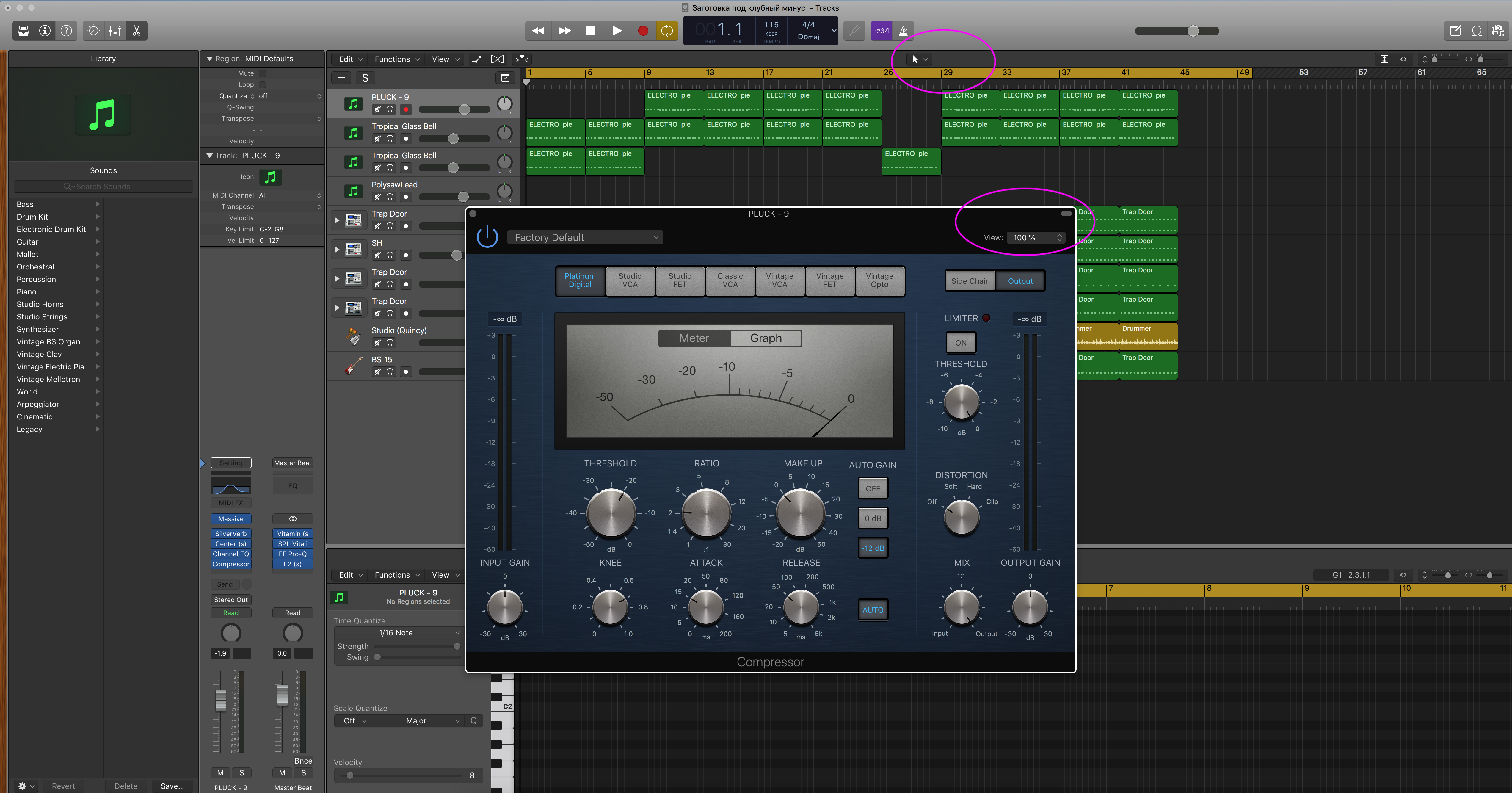
Task: Mute the Tropical Glass Bell track
Action: (x=377, y=139)
